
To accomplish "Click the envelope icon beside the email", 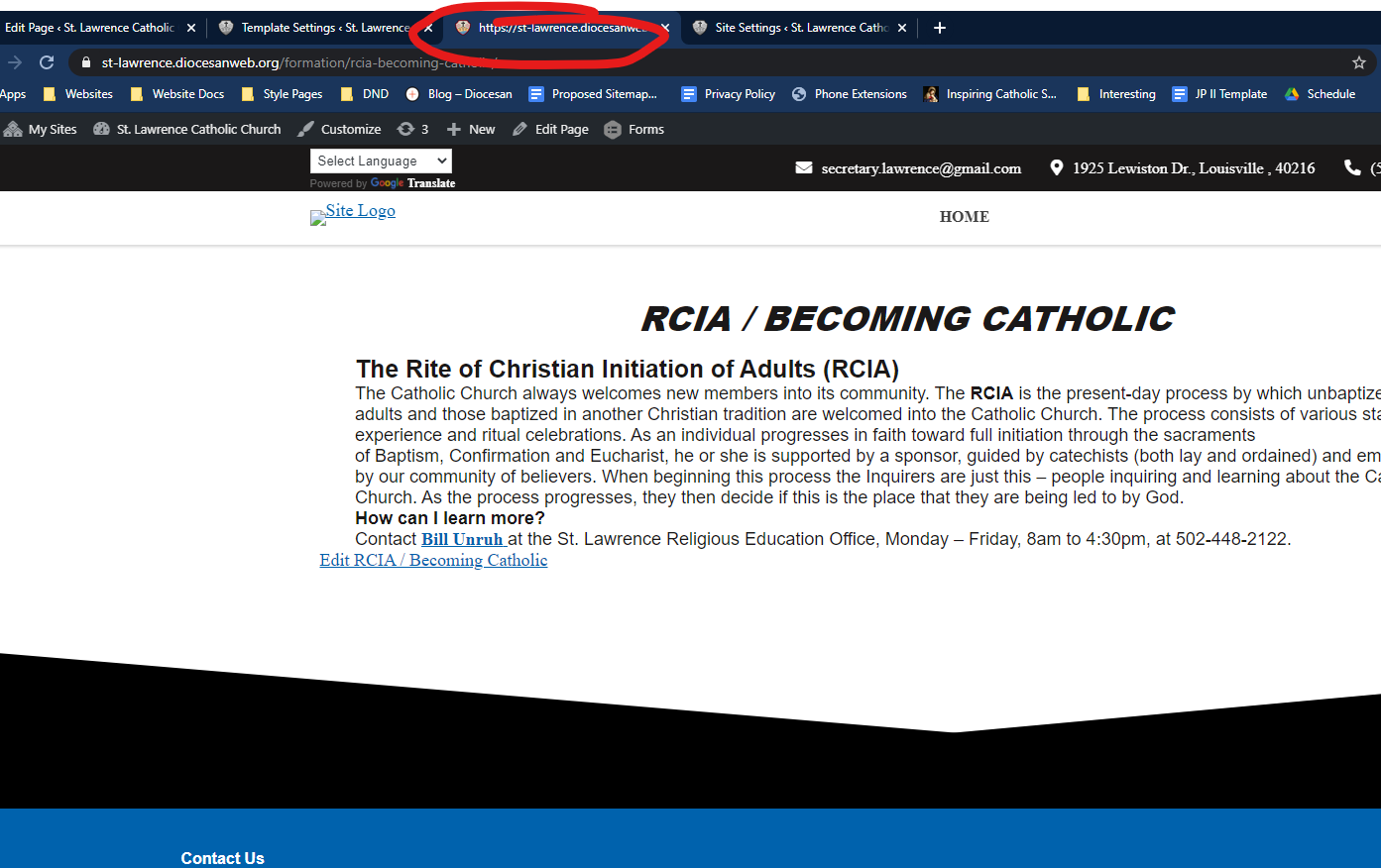I will (x=804, y=168).
